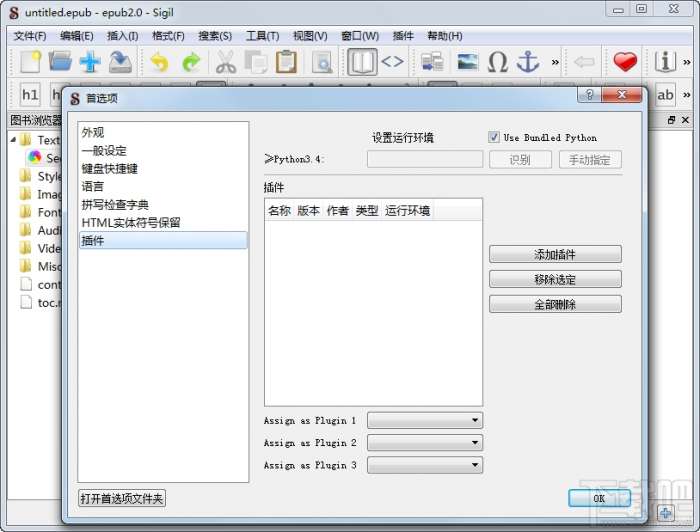
Task: Click the Undo yellow arrow icon
Action: [x=159, y=62]
